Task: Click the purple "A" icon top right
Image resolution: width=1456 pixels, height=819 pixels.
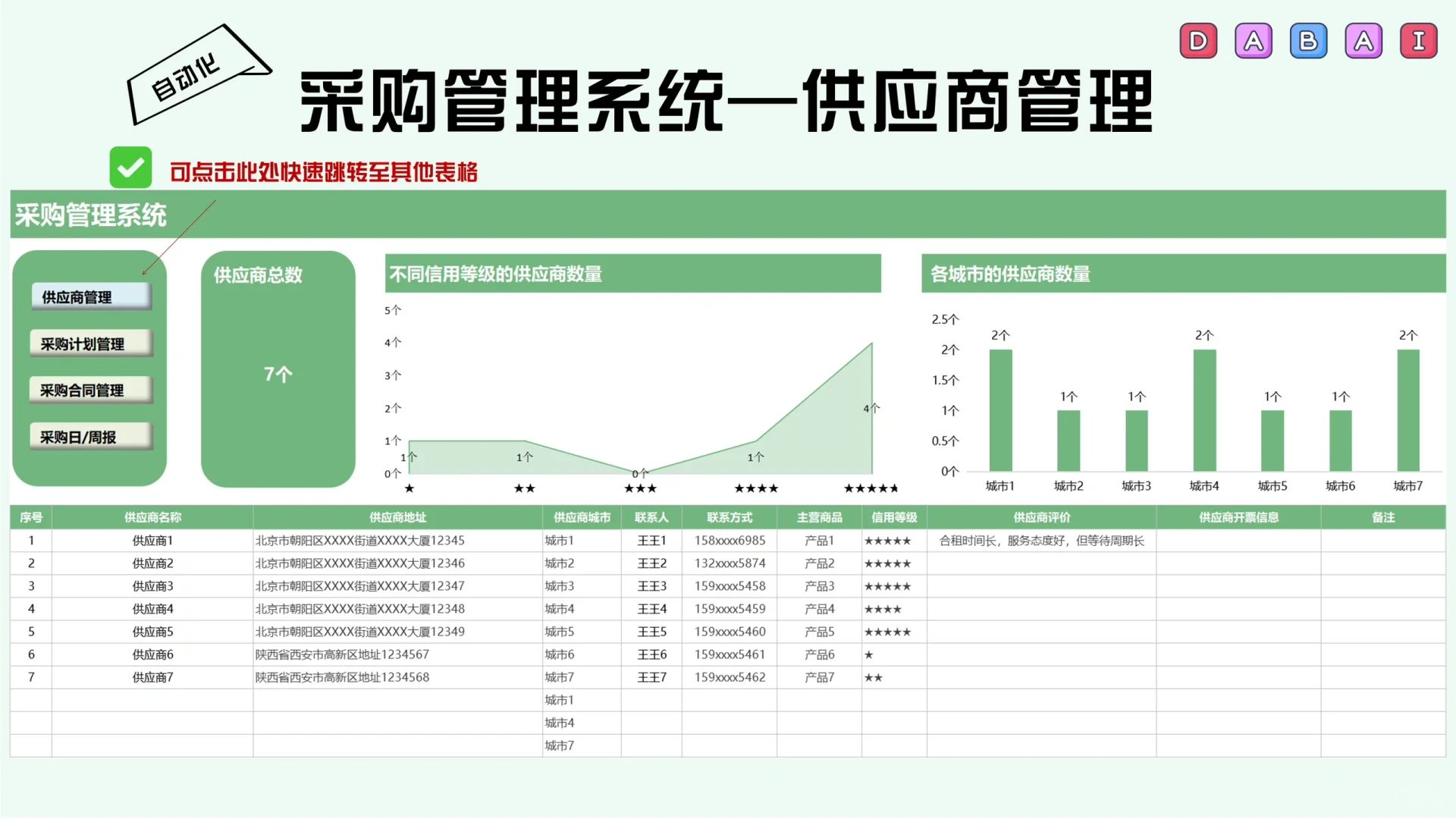Action: (1254, 40)
